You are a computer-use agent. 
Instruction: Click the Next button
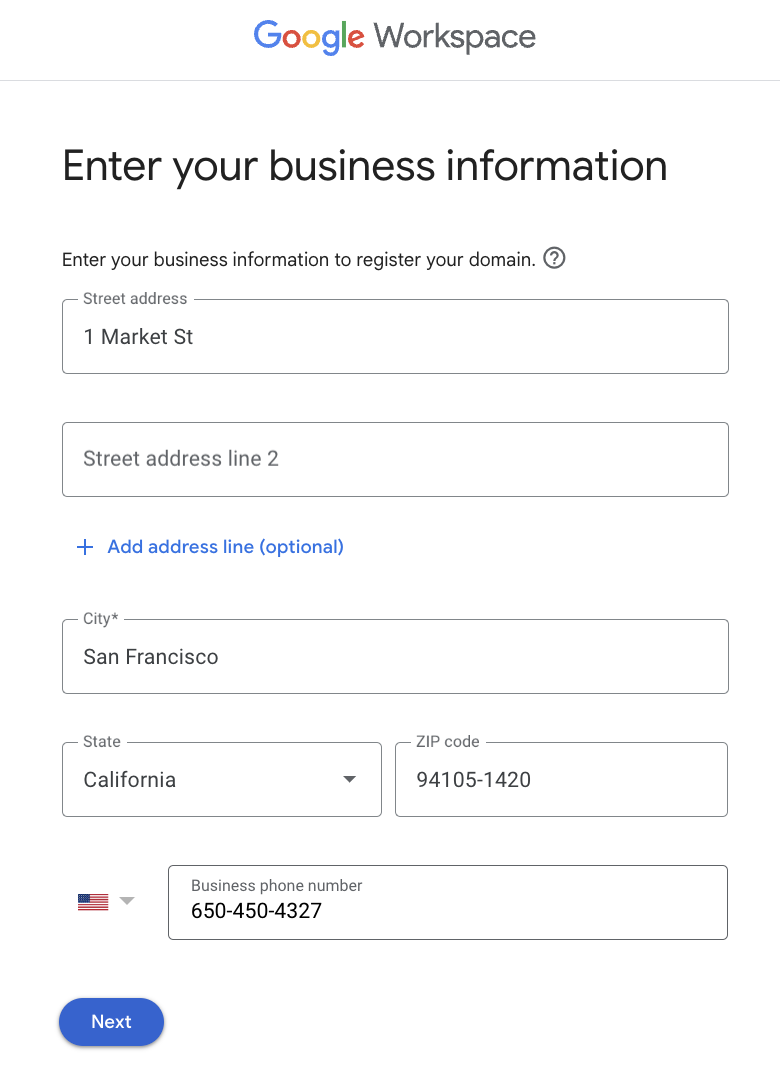point(111,1022)
